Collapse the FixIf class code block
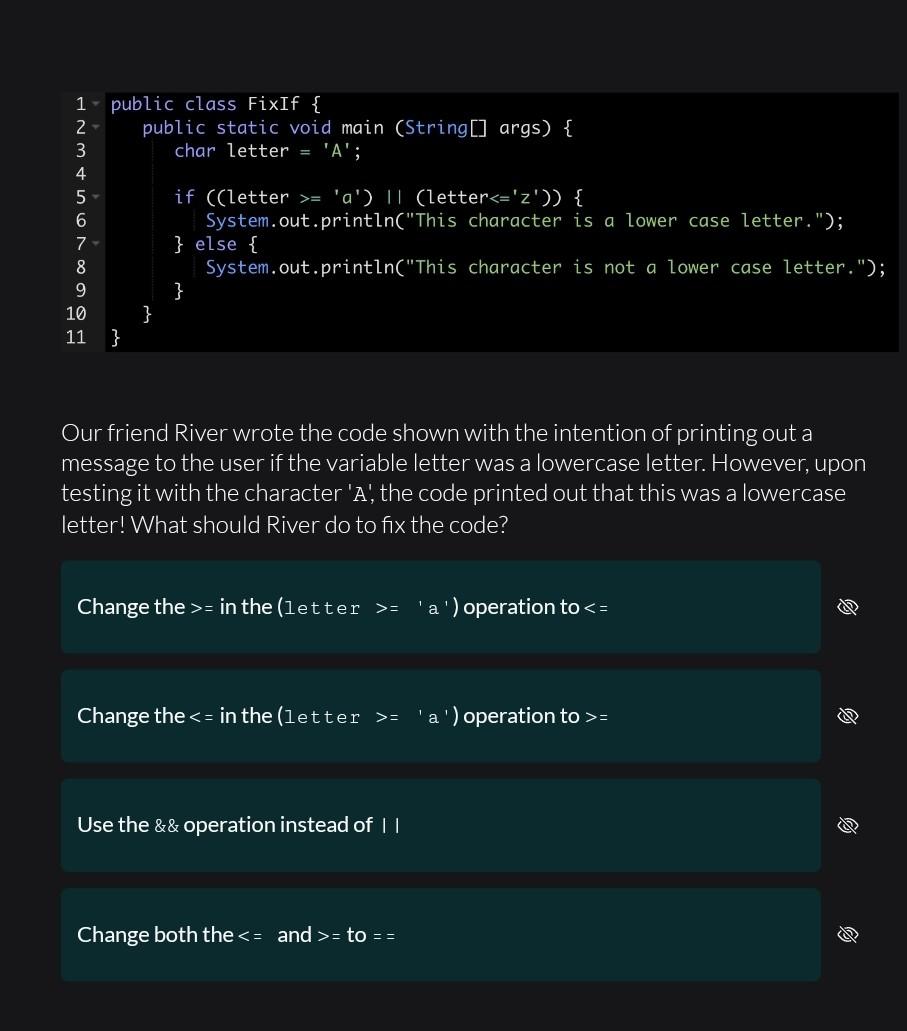 pyautogui.click(x=95, y=103)
